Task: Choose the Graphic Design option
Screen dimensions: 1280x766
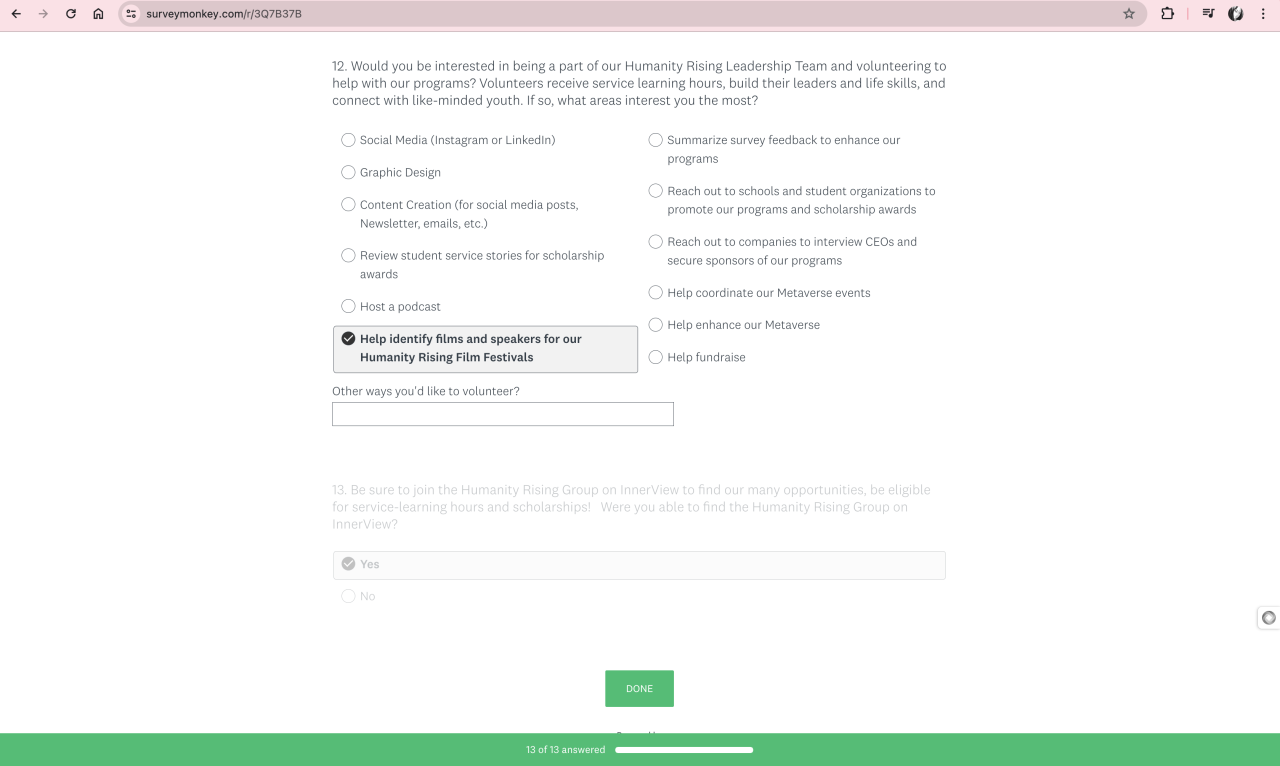Action: point(349,172)
